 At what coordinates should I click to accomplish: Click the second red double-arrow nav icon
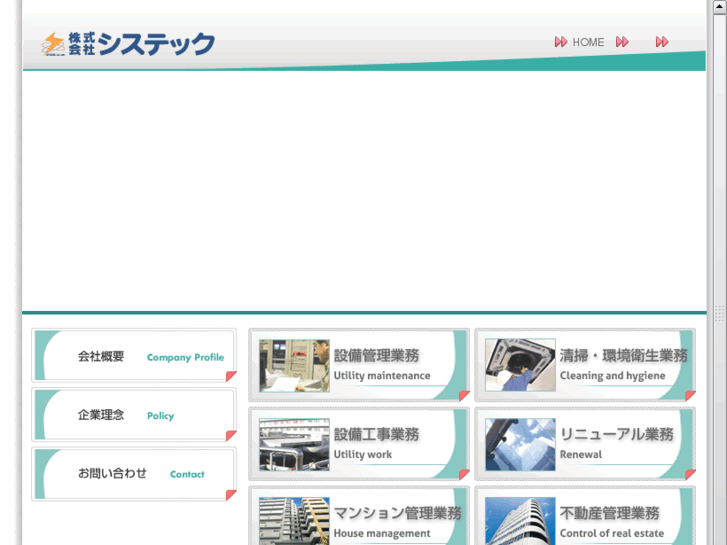click(622, 42)
